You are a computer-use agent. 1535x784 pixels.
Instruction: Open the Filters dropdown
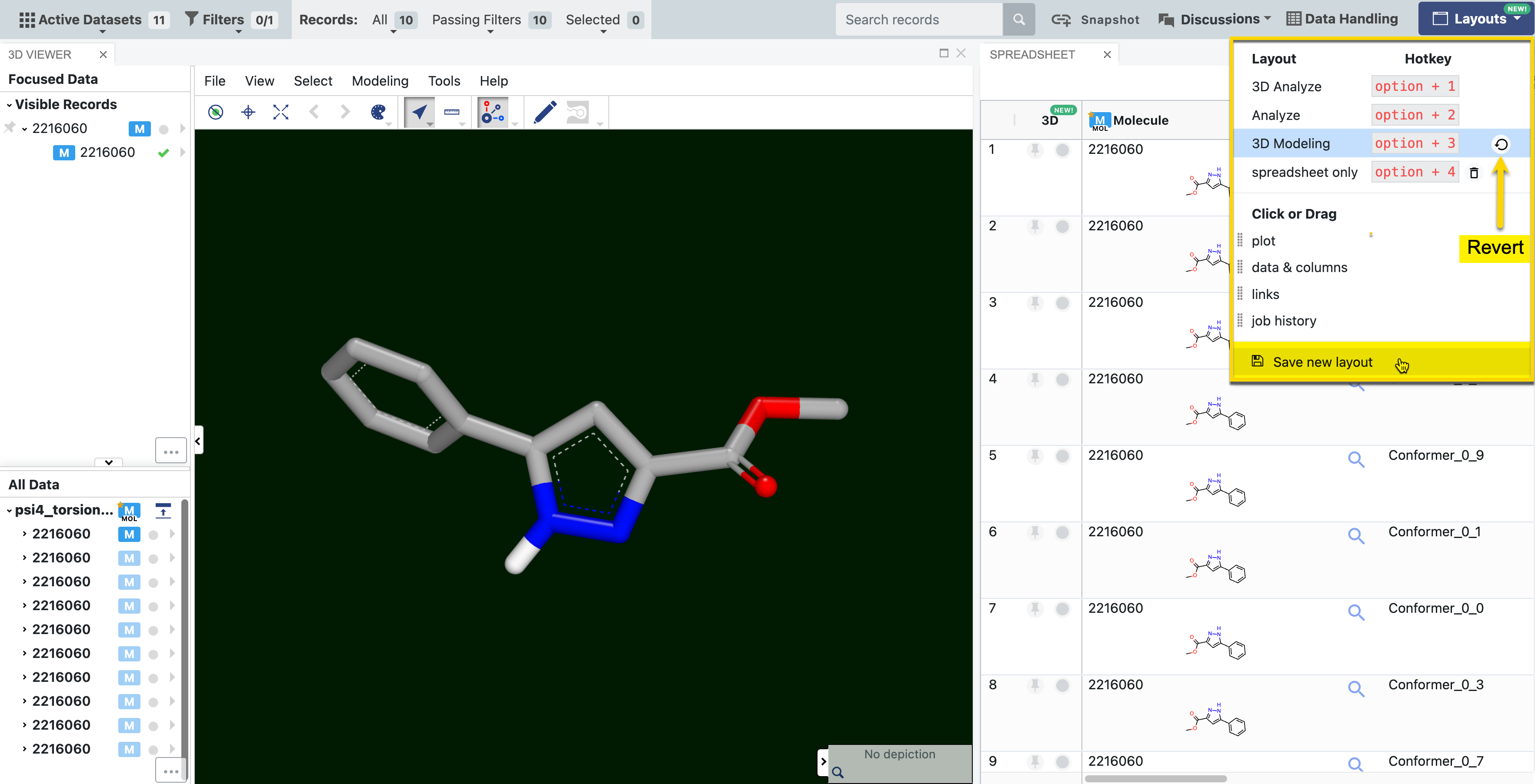231,20
